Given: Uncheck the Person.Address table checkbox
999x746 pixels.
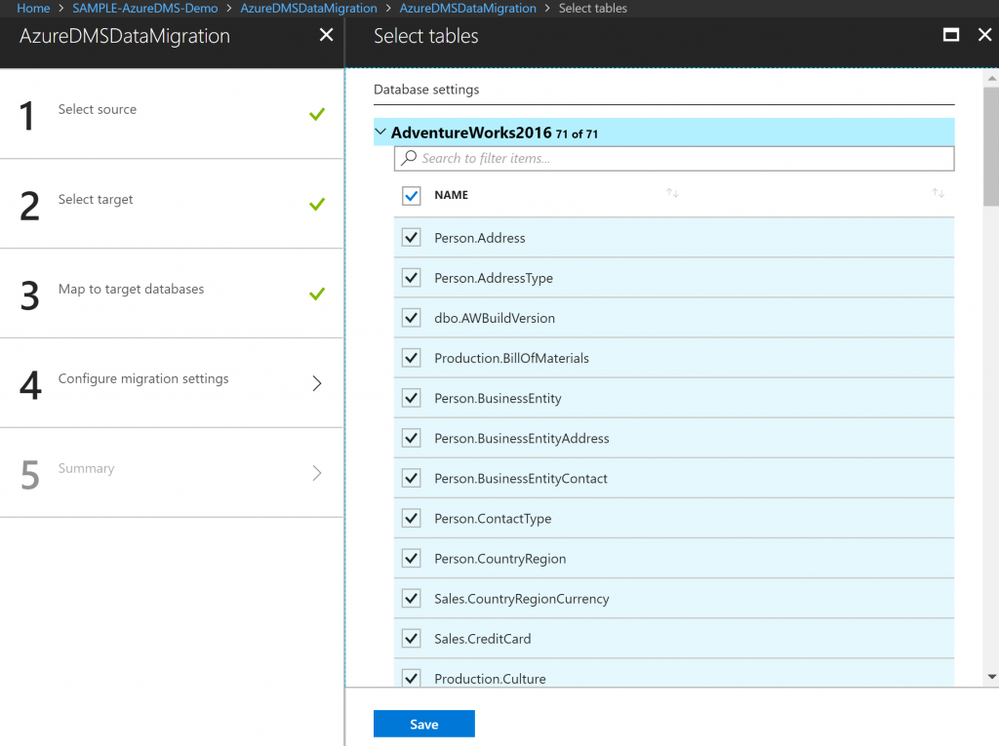Looking at the screenshot, I should 412,238.
